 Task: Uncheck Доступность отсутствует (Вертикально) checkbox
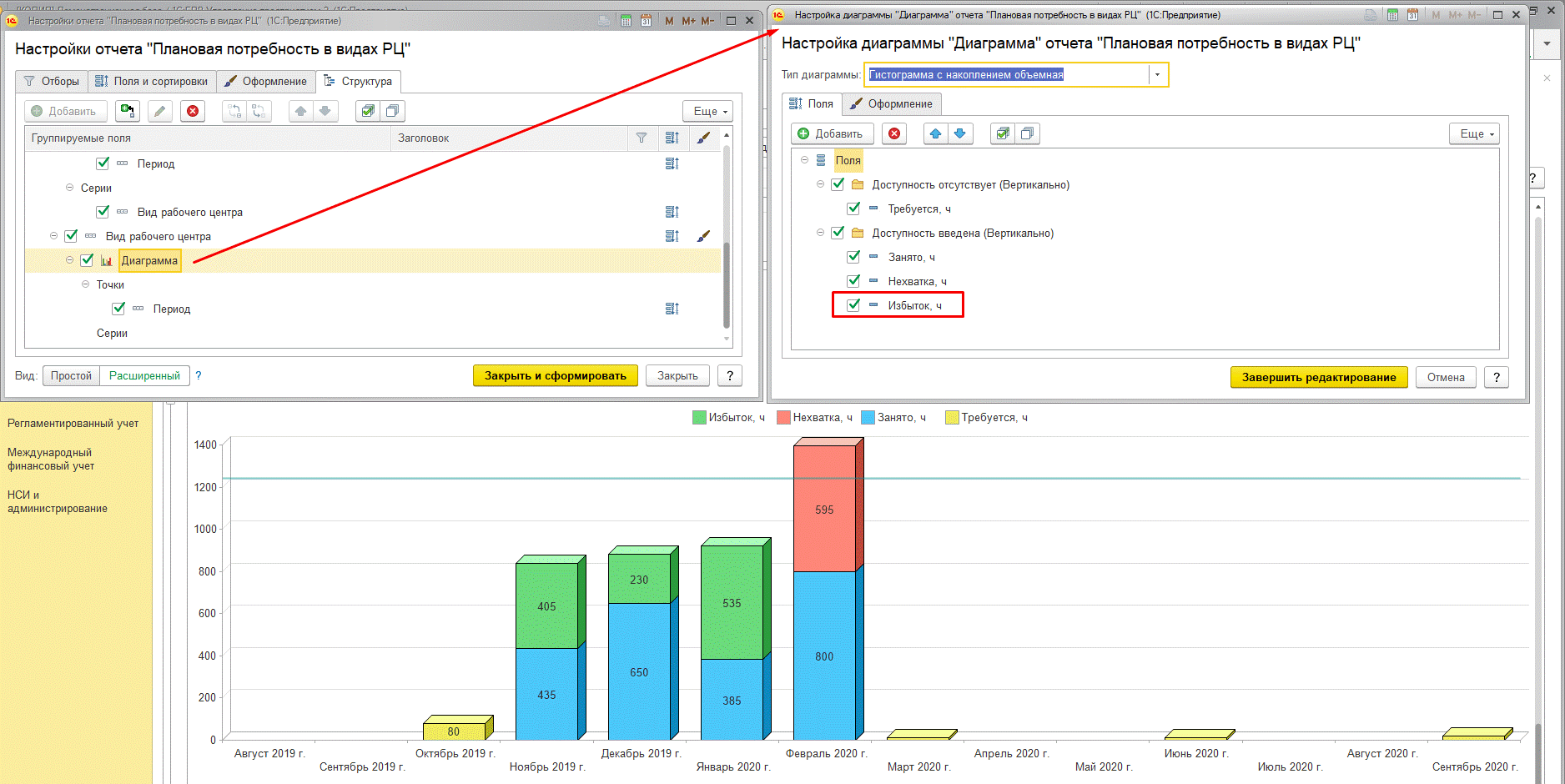coord(838,184)
